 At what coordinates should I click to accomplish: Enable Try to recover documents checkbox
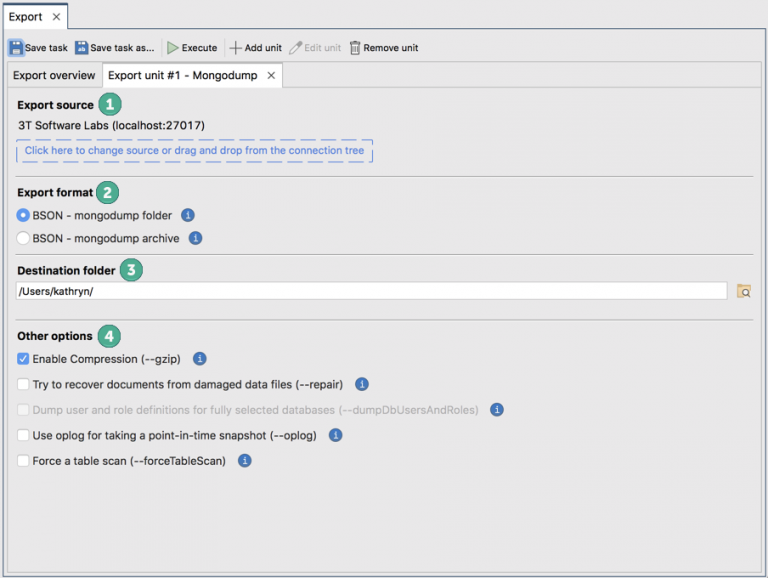24,384
